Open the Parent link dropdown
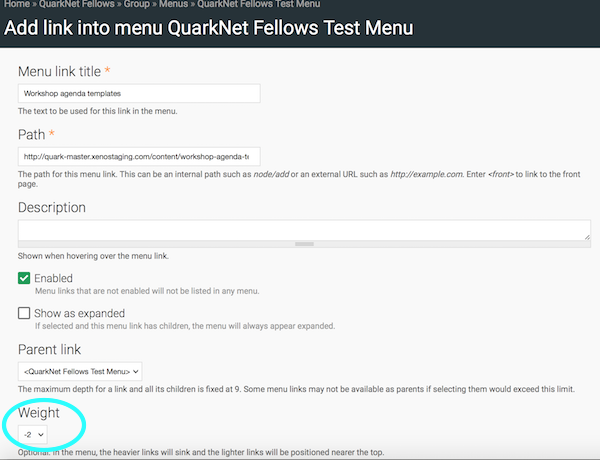600x460 pixels. pos(80,371)
